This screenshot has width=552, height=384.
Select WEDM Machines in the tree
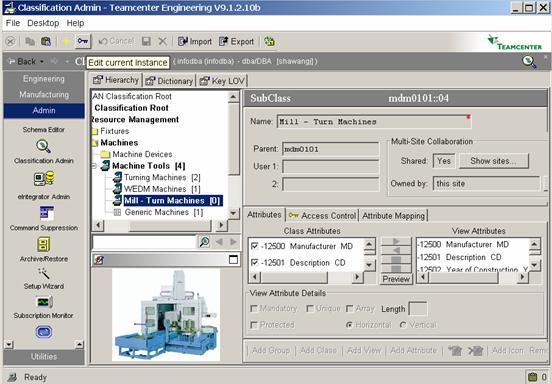click(x=162, y=189)
